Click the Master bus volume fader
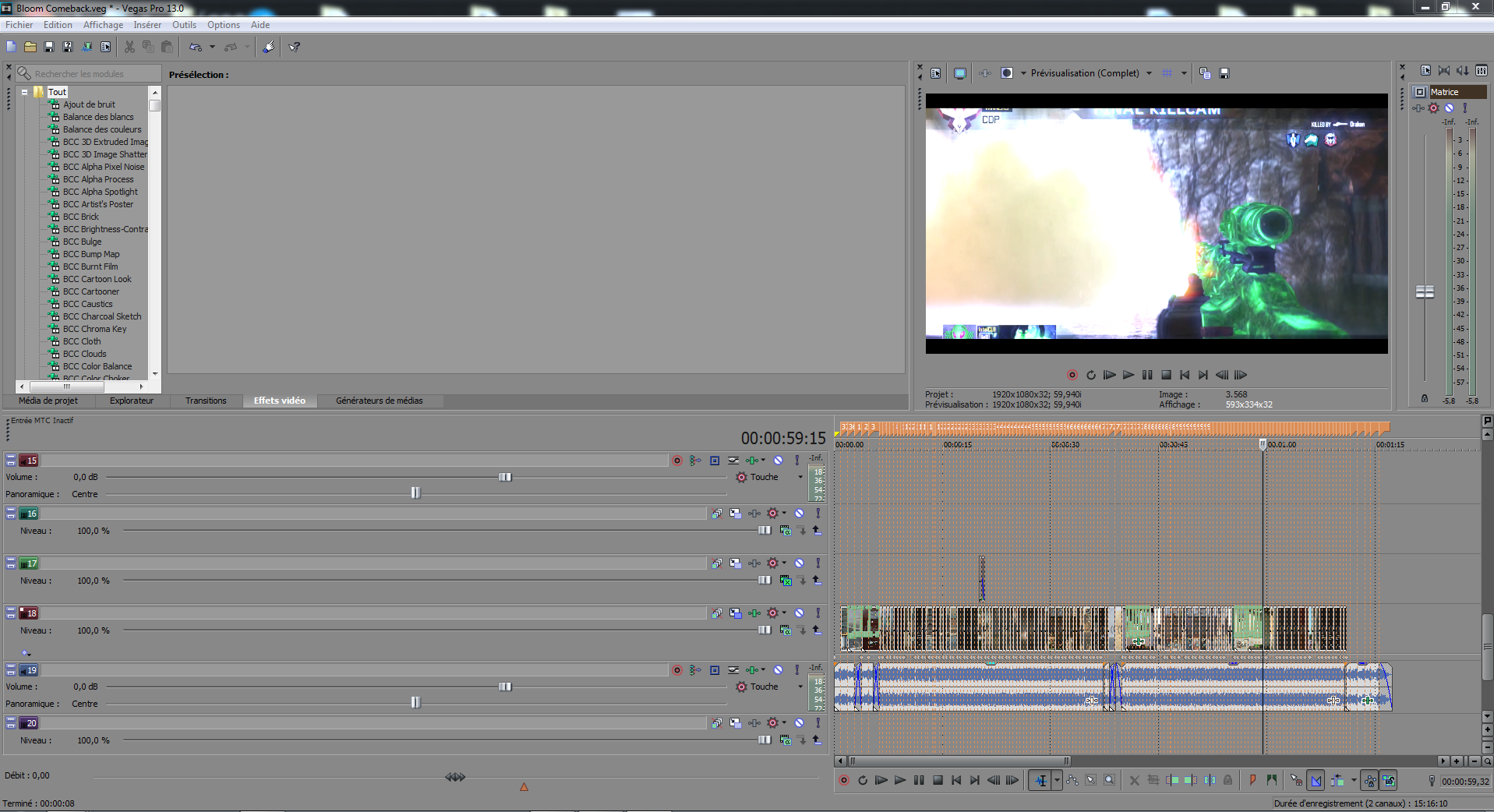The width and height of the screenshot is (1494, 812). click(1425, 292)
